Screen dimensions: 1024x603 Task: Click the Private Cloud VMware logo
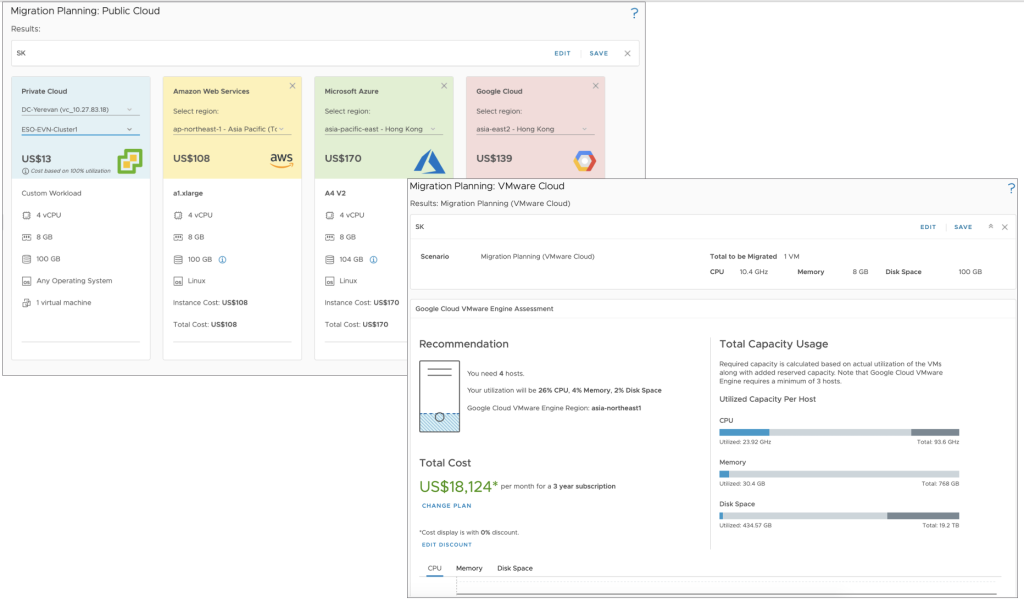[x=130, y=160]
